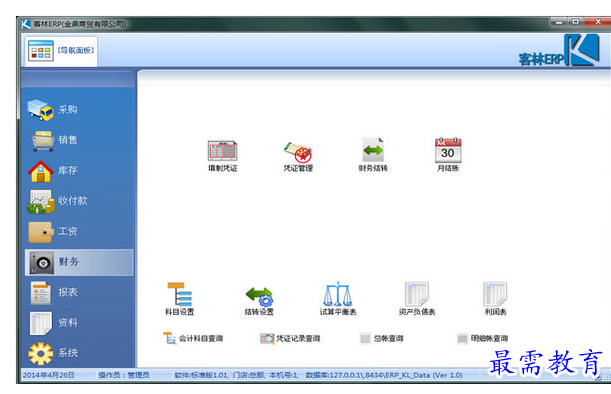Click the 软件:标准版1.01 status bar text
The height and width of the screenshot is (394, 611).
(x=201, y=375)
